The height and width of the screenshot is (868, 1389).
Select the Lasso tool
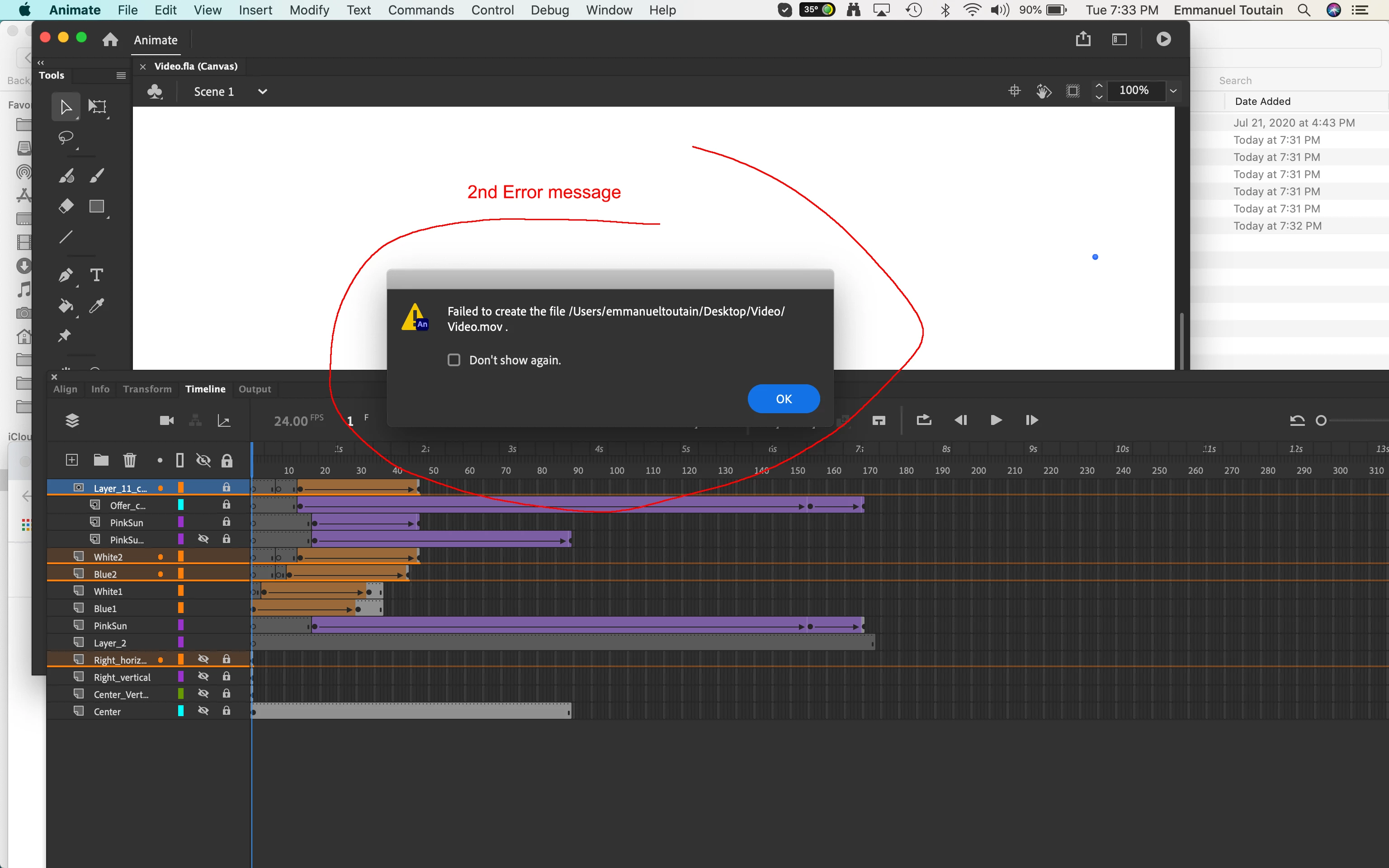[66, 138]
